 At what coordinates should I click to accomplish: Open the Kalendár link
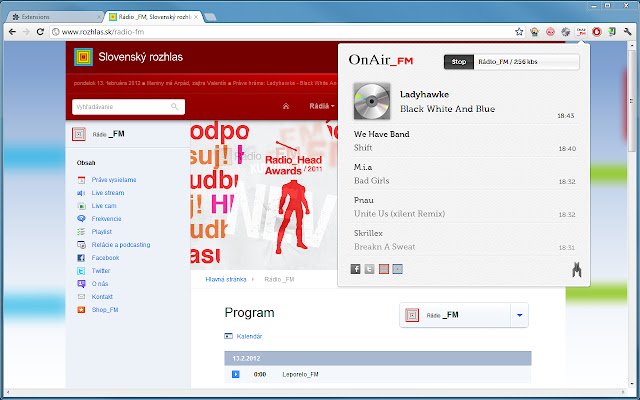249,336
